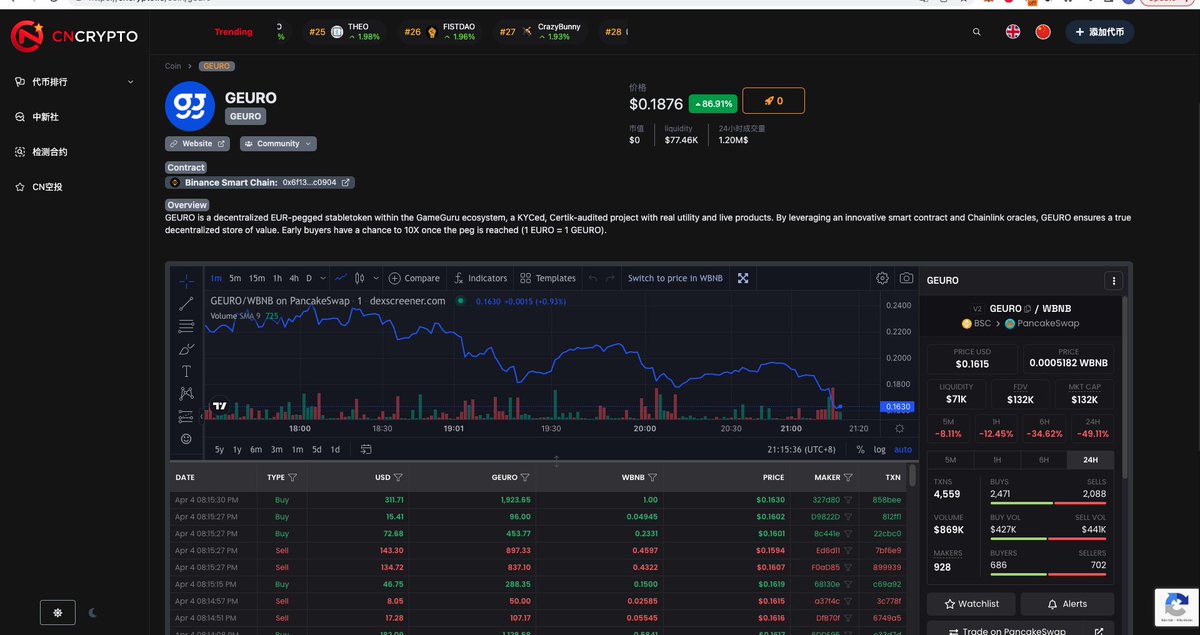Filter the TYPE column
This screenshot has height=635, width=1200.
pos(293,478)
